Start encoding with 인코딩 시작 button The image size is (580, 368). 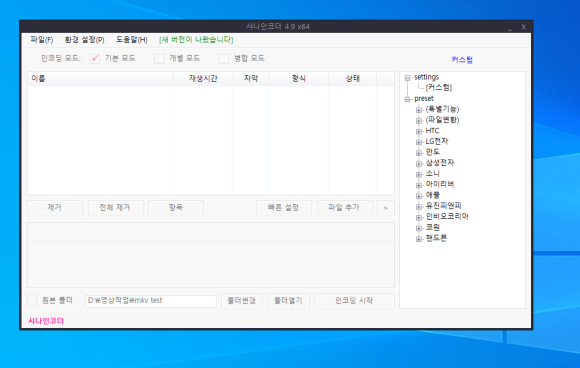(x=354, y=301)
